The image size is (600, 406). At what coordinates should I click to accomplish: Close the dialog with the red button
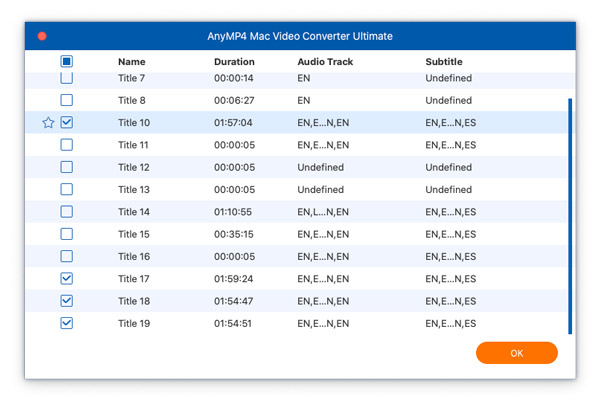pyautogui.click(x=42, y=36)
